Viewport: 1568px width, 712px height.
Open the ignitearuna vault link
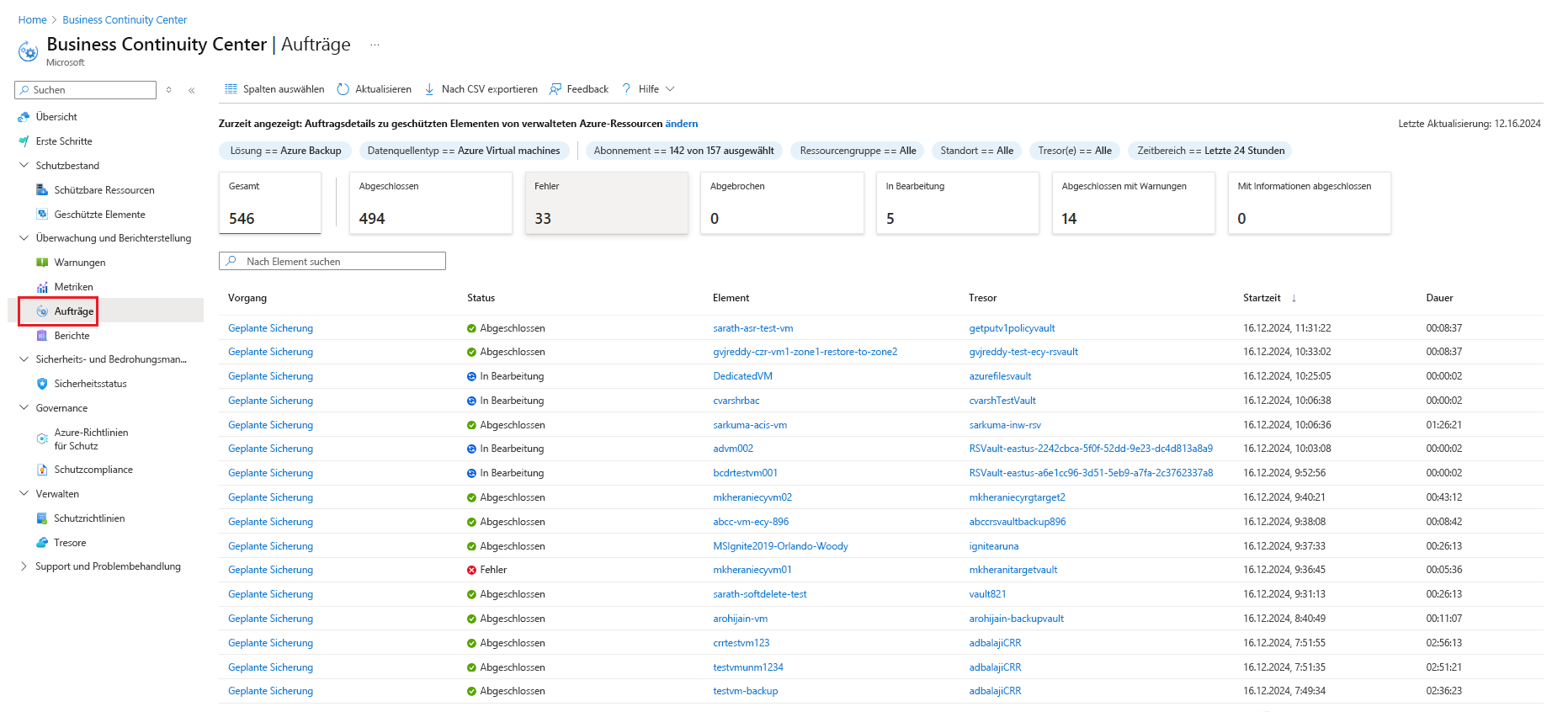point(993,546)
